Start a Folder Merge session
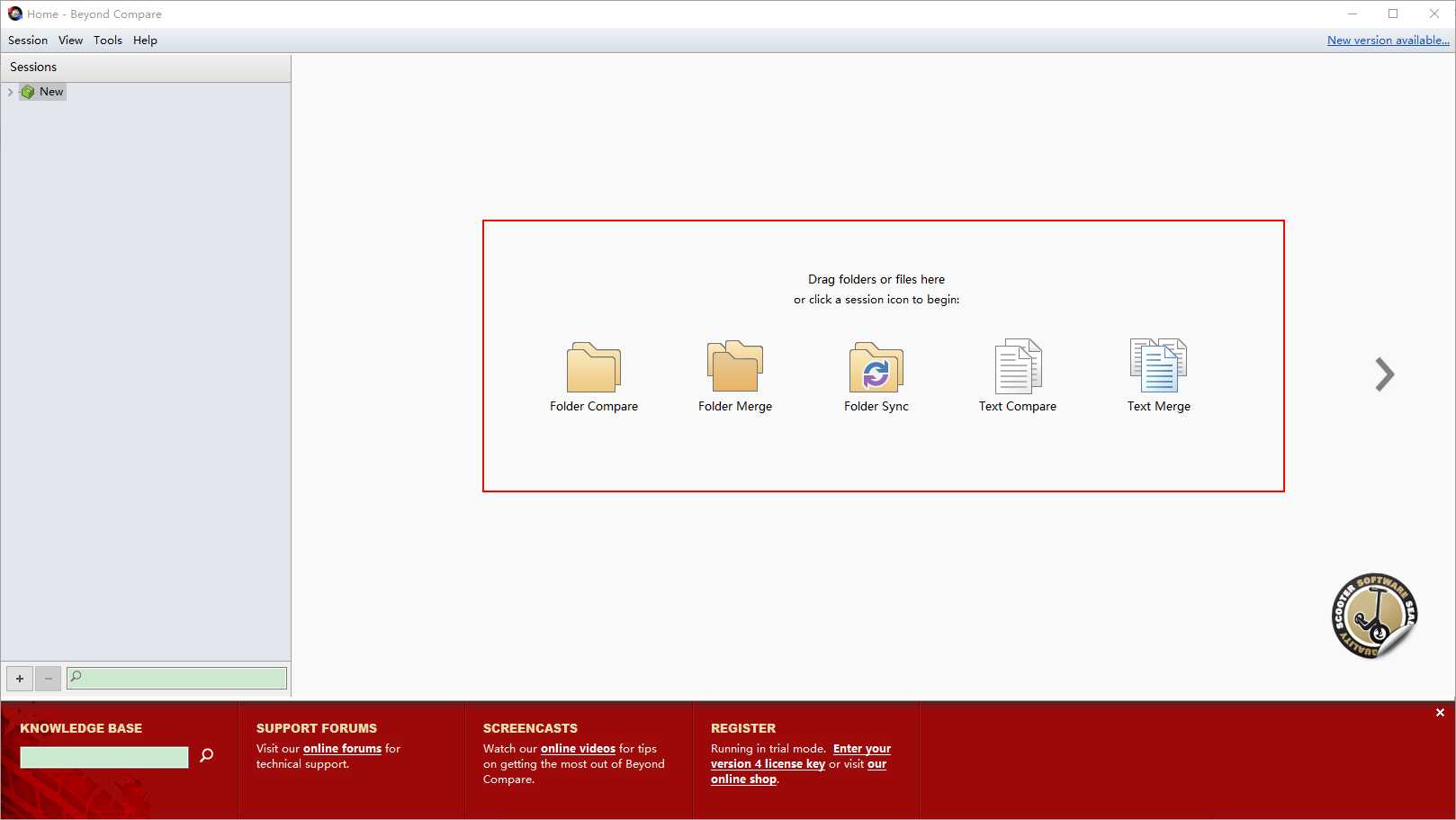Viewport: 1456px width, 820px height. tap(735, 375)
